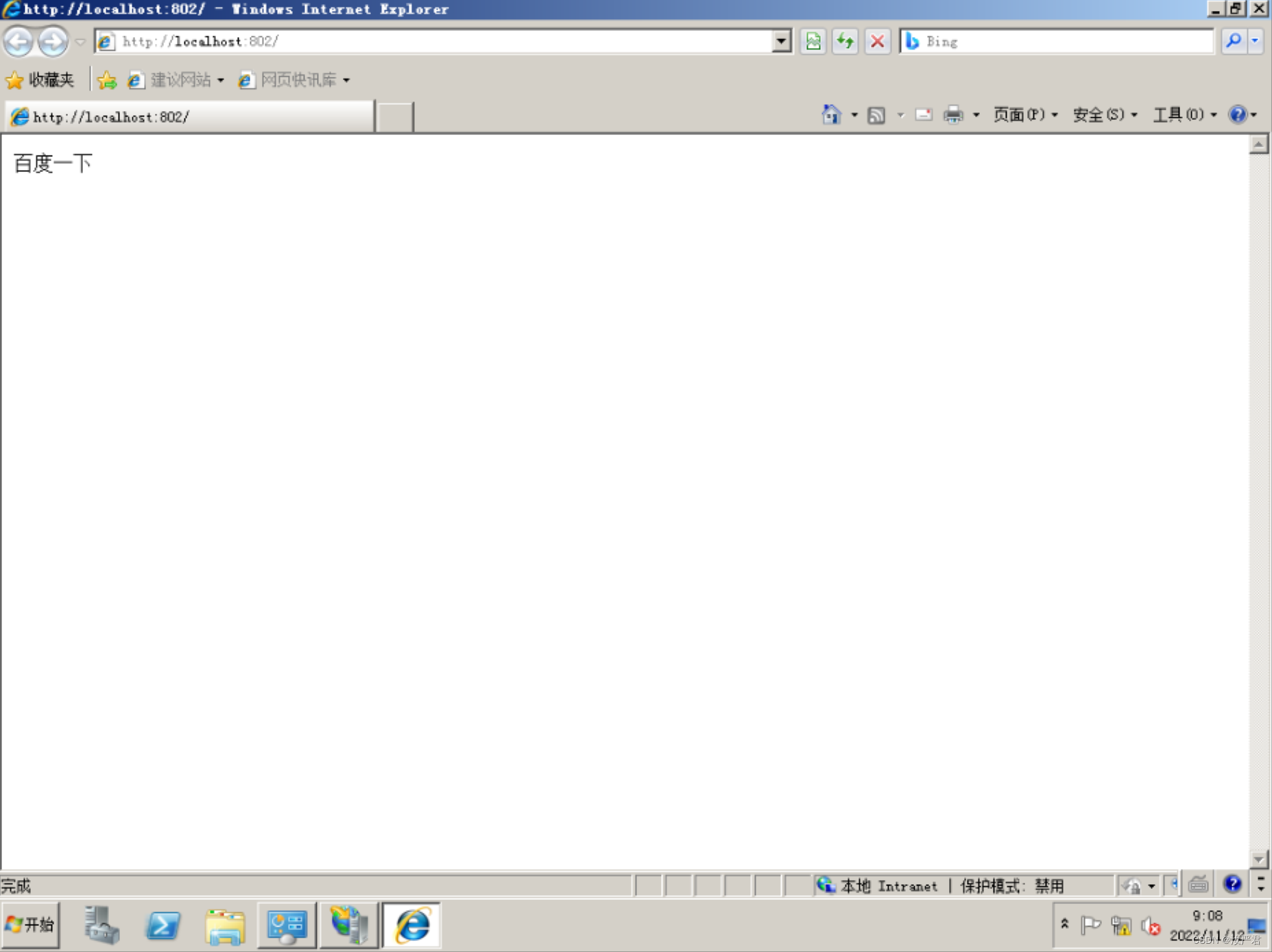Launch Windows PowerShell from taskbar
The height and width of the screenshot is (952, 1272).
click(163, 925)
